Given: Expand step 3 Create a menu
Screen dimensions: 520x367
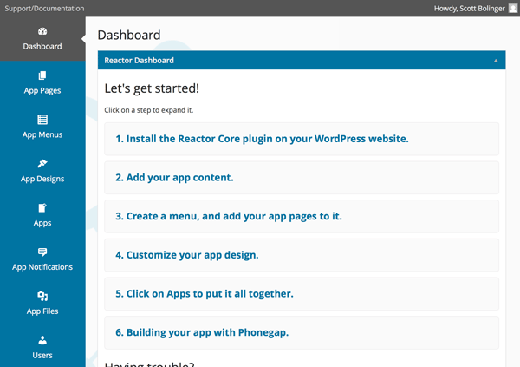Looking at the screenshot, I should tap(301, 216).
